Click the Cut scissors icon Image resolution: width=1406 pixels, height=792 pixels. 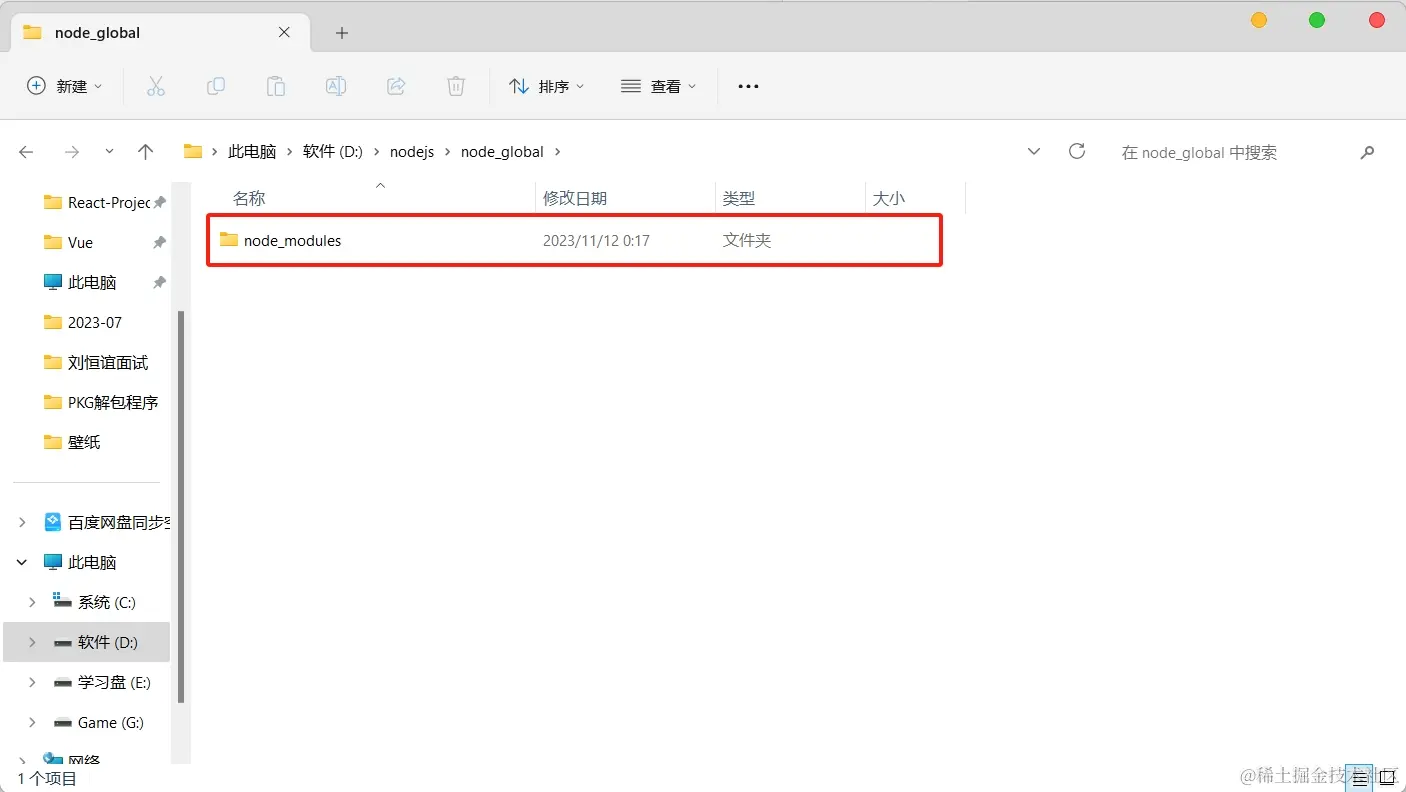point(156,86)
